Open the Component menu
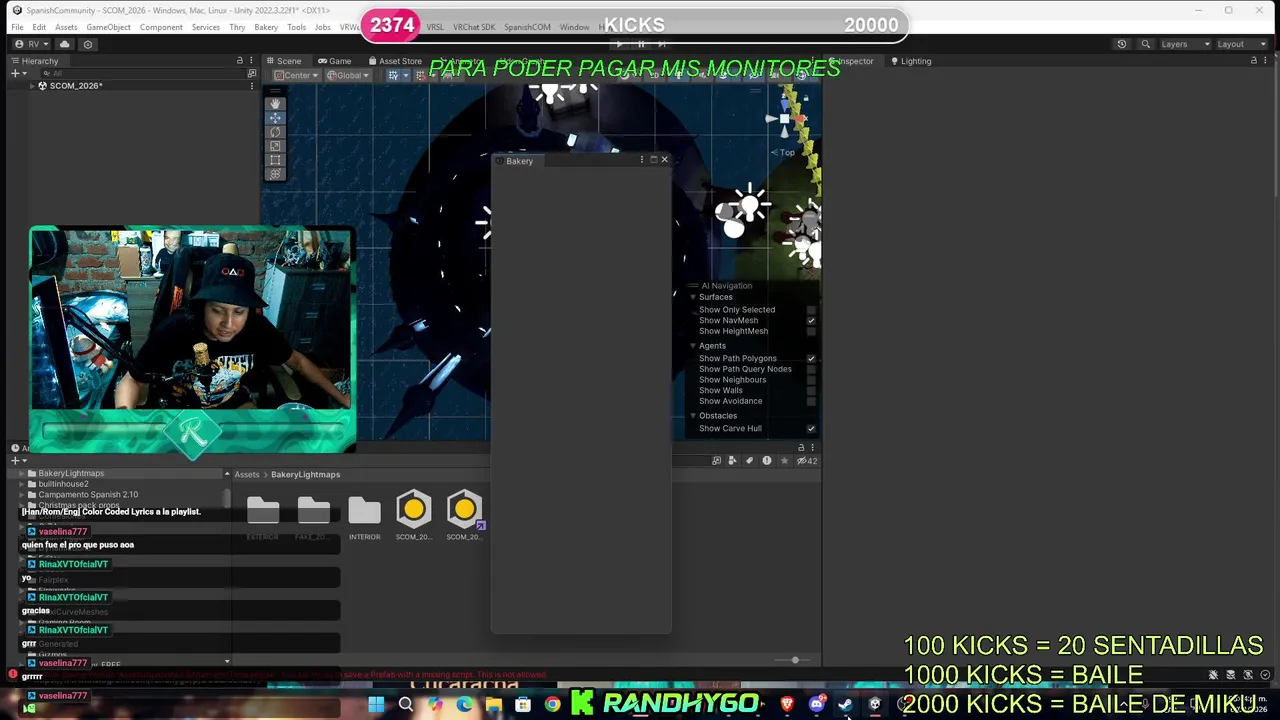 (x=161, y=27)
